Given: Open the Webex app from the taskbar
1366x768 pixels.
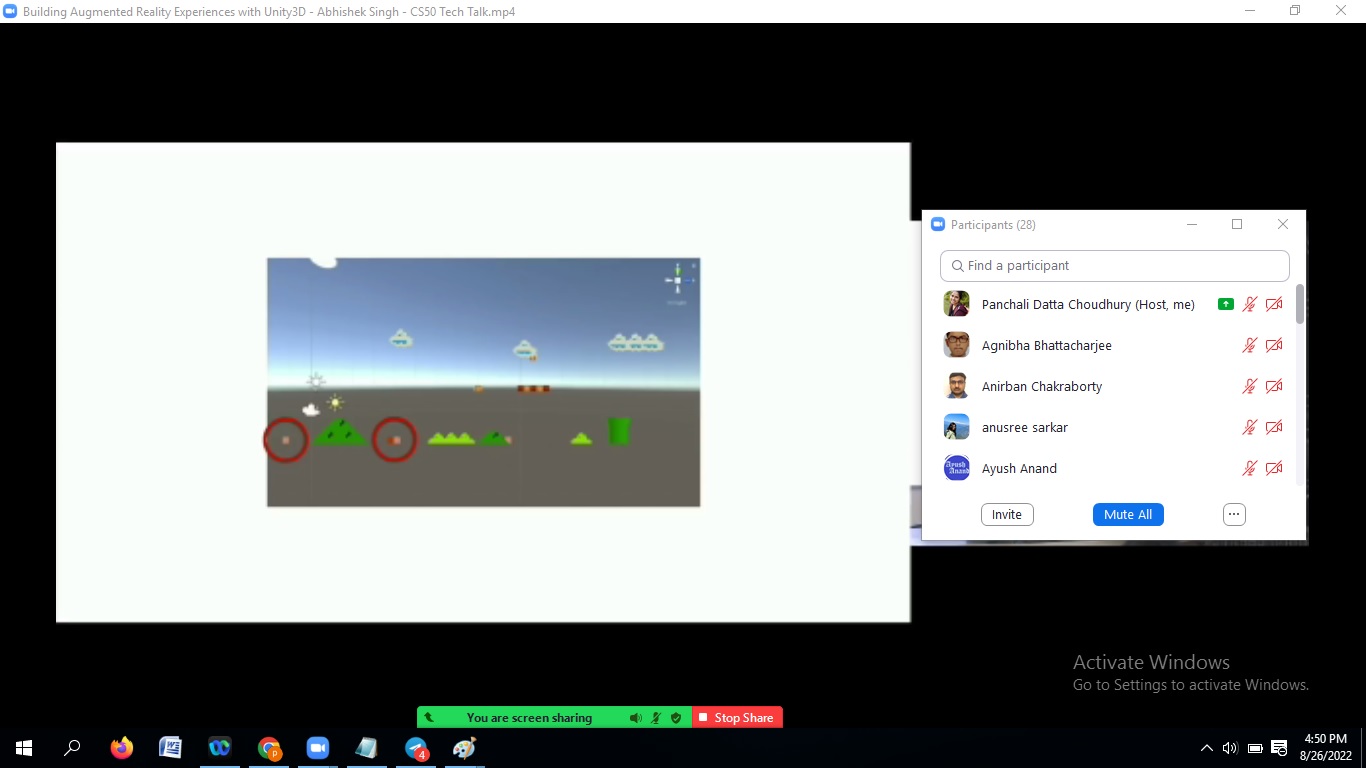Looking at the screenshot, I should [220, 747].
